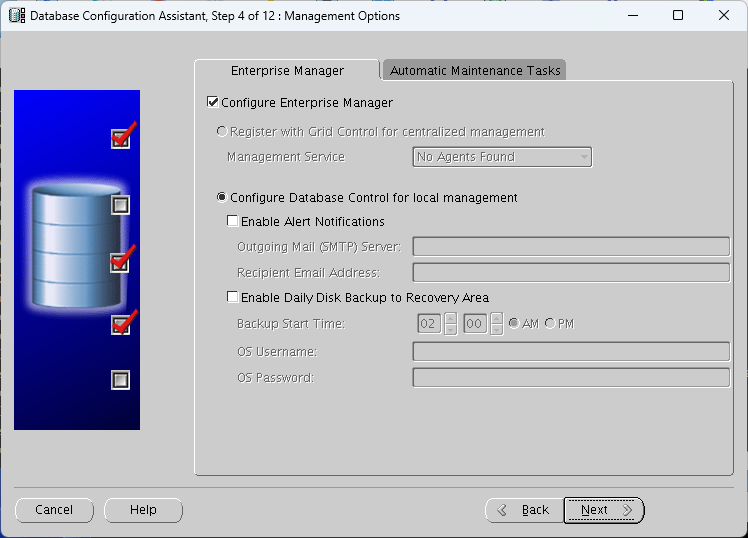Viewport: 748px width, 538px height.
Task: Click the Cancel button
Action: (54, 510)
